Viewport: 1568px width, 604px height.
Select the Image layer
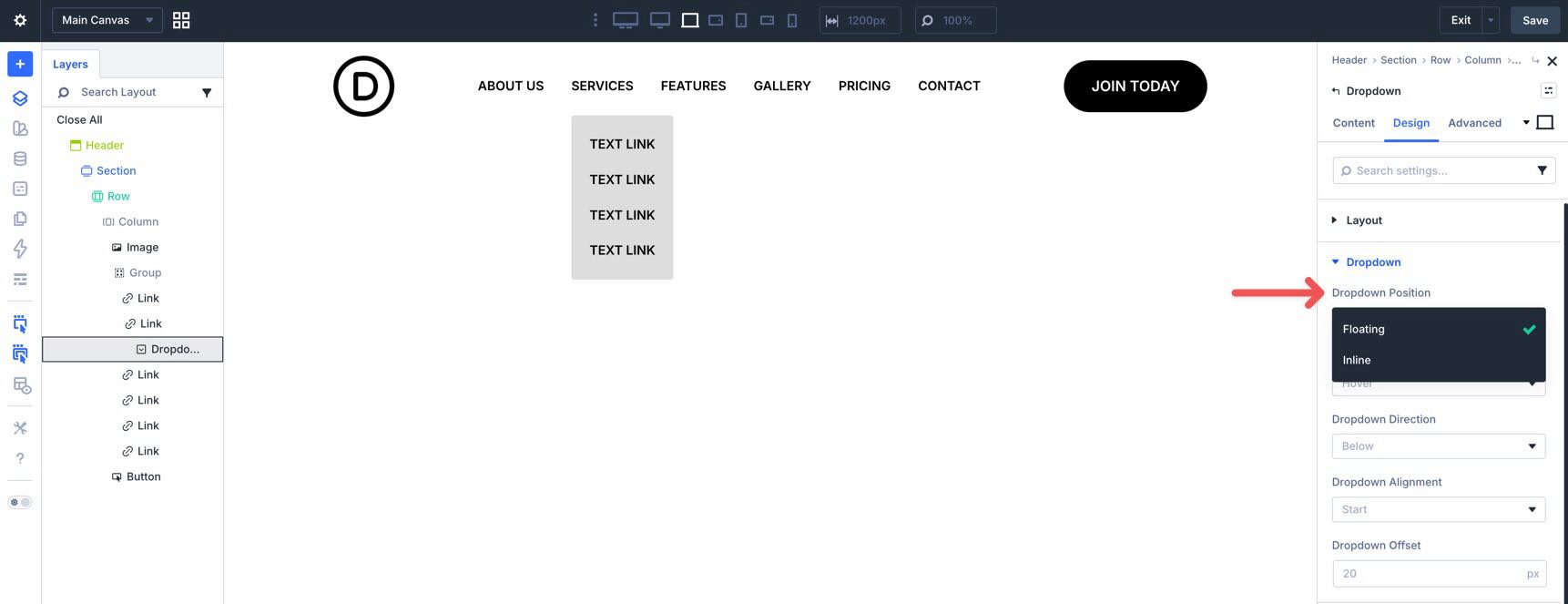[142, 247]
